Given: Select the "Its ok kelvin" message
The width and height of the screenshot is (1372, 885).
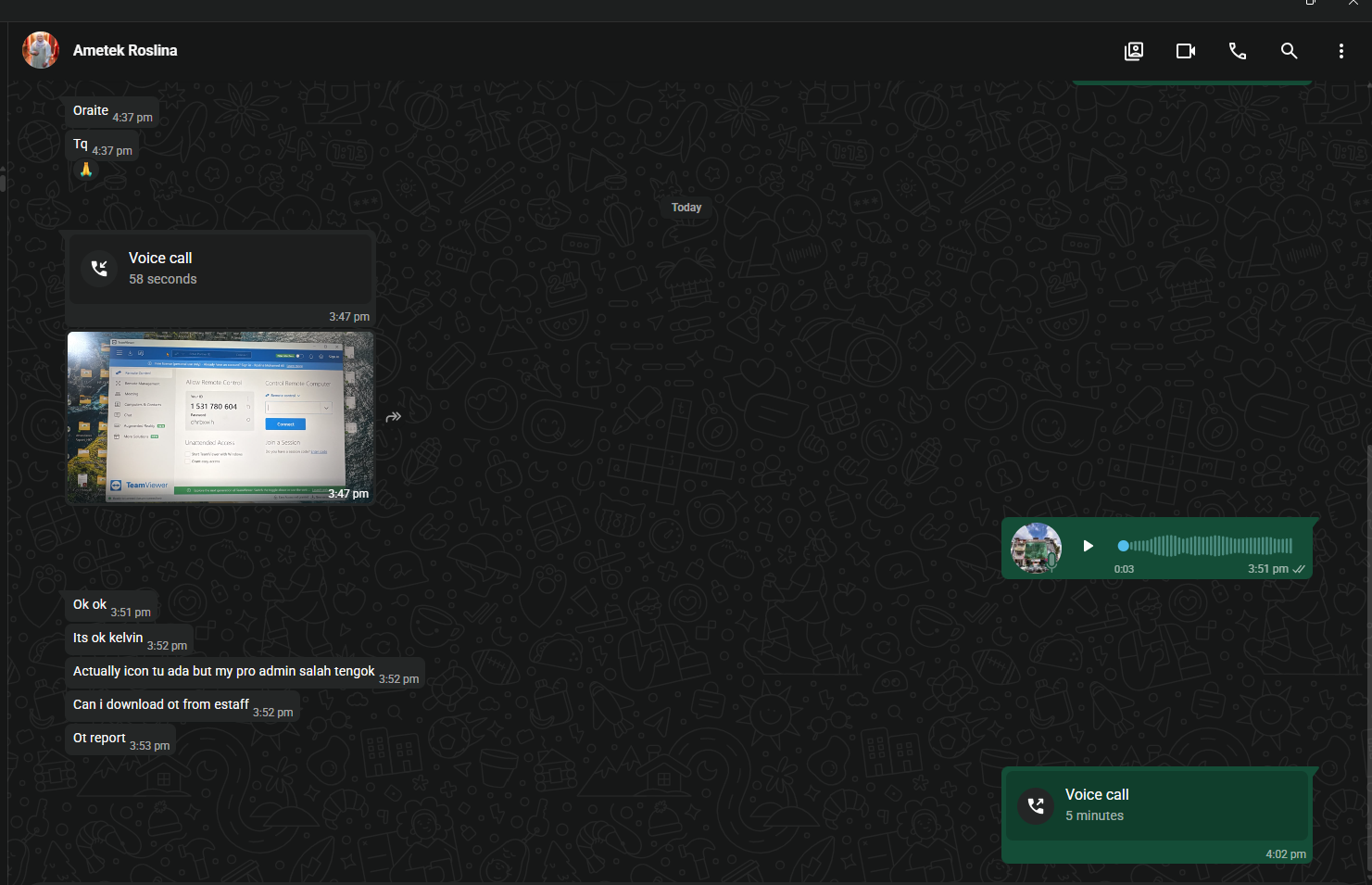Looking at the screenshot, I should (129, 639).
